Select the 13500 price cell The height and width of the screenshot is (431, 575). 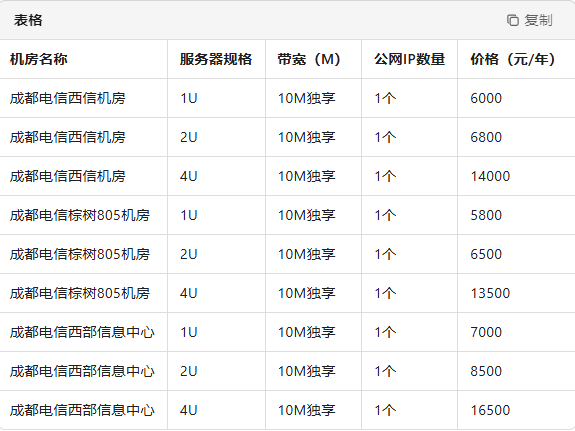tap(490, 293)
